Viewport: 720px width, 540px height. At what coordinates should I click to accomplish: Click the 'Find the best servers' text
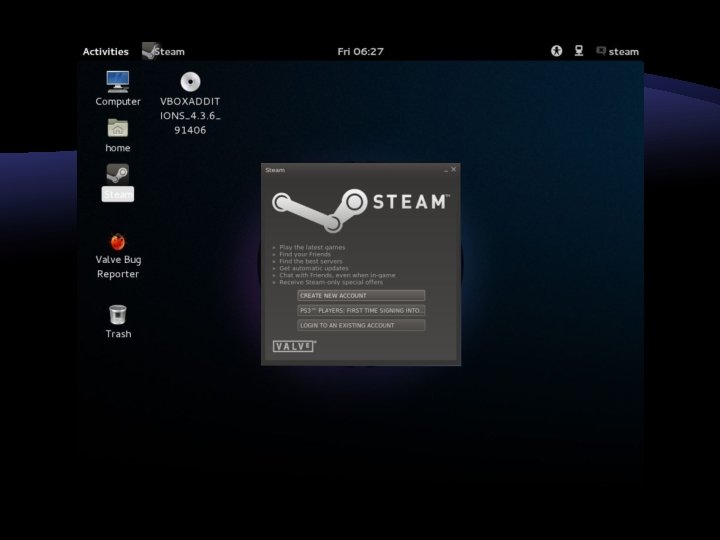tap(311, 261)
